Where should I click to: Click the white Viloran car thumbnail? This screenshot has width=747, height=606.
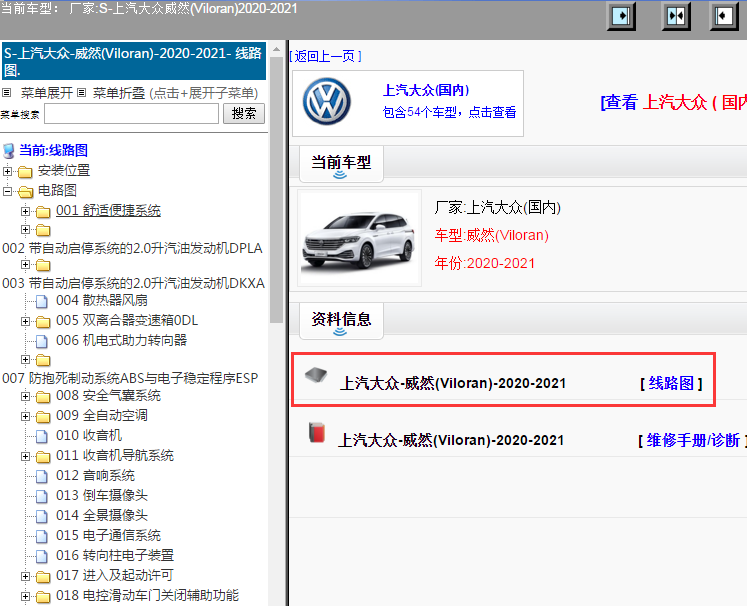pos(359,238)
